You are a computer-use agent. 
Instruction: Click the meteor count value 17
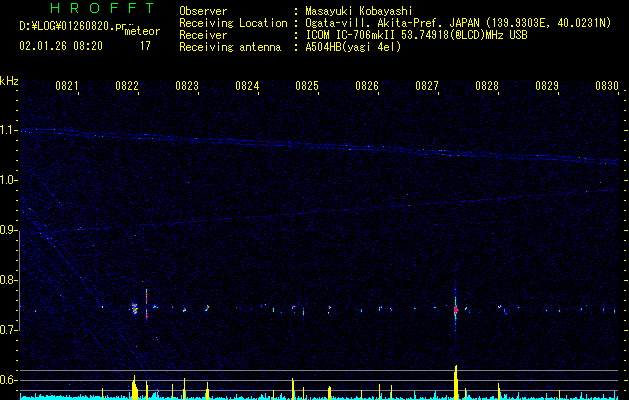click(145, 46)
